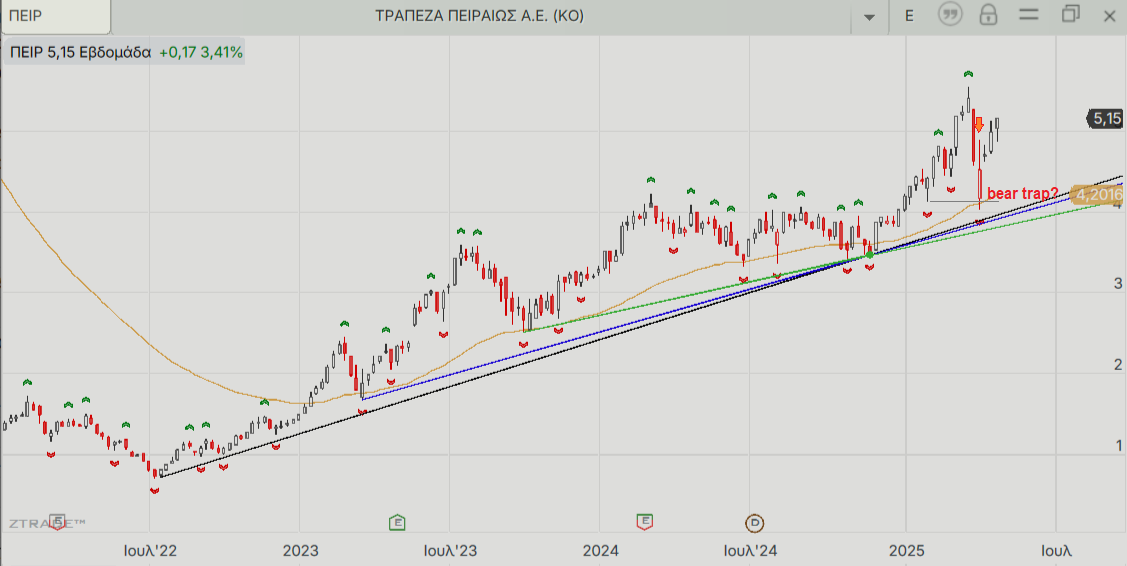Select the 'bear trap?' annotation

coord(1022,193)
